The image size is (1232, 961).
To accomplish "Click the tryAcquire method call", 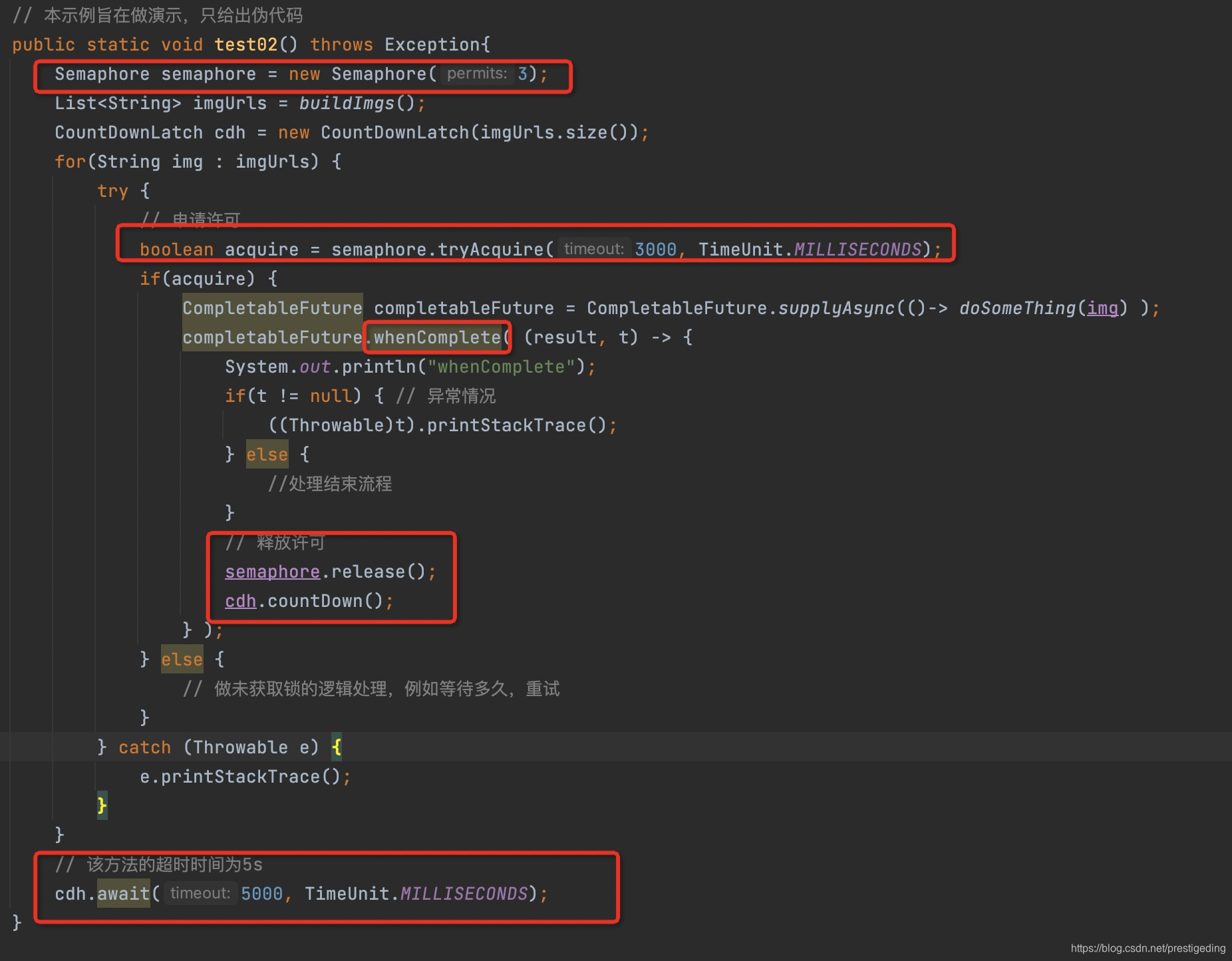I will (x=491, y=250).
